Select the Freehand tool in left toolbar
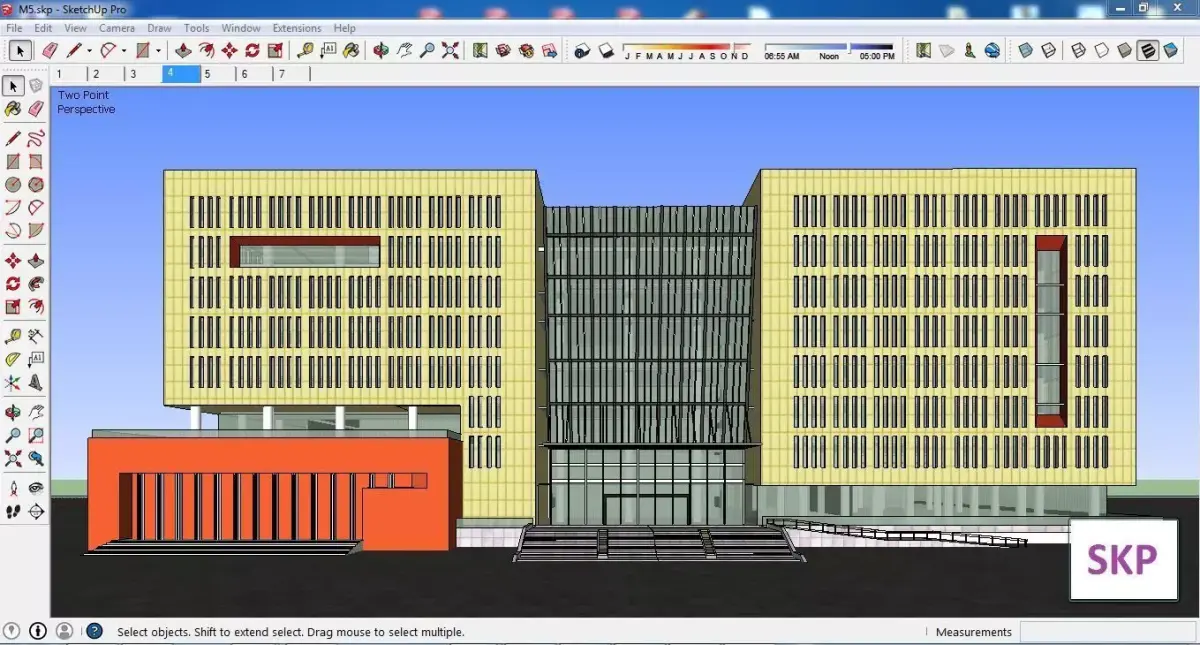Image resolution: width=1200 pixels, height=645 pixels. pyautogui.click(x=36, y=138)
